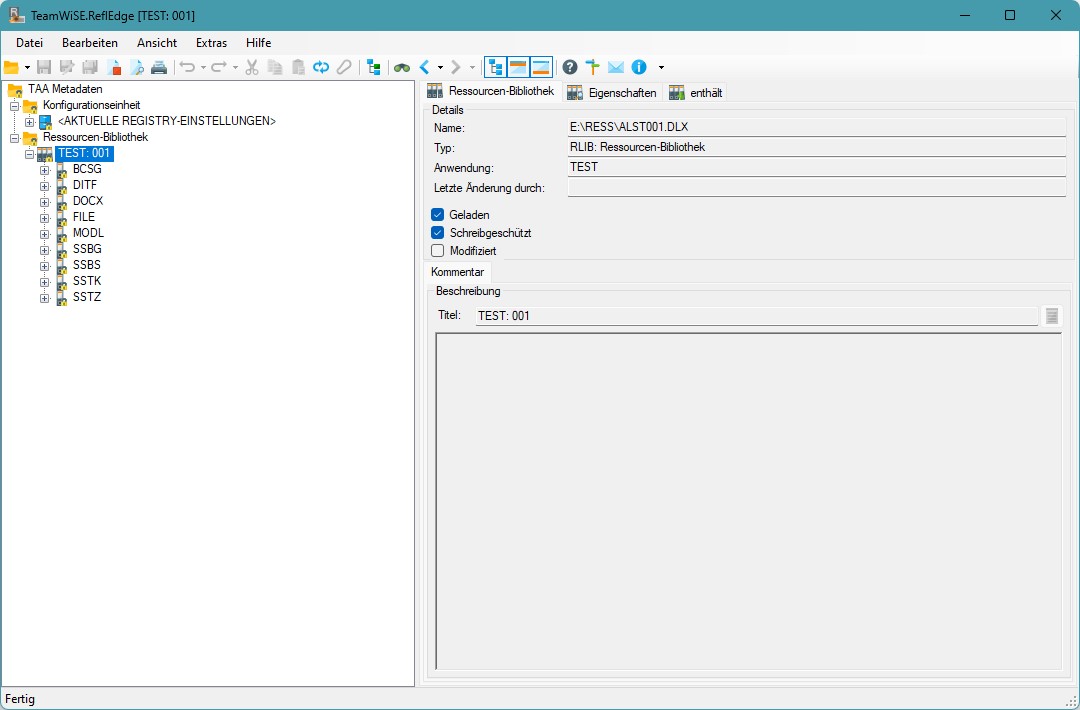Open the Extras menu

point(211,43)
